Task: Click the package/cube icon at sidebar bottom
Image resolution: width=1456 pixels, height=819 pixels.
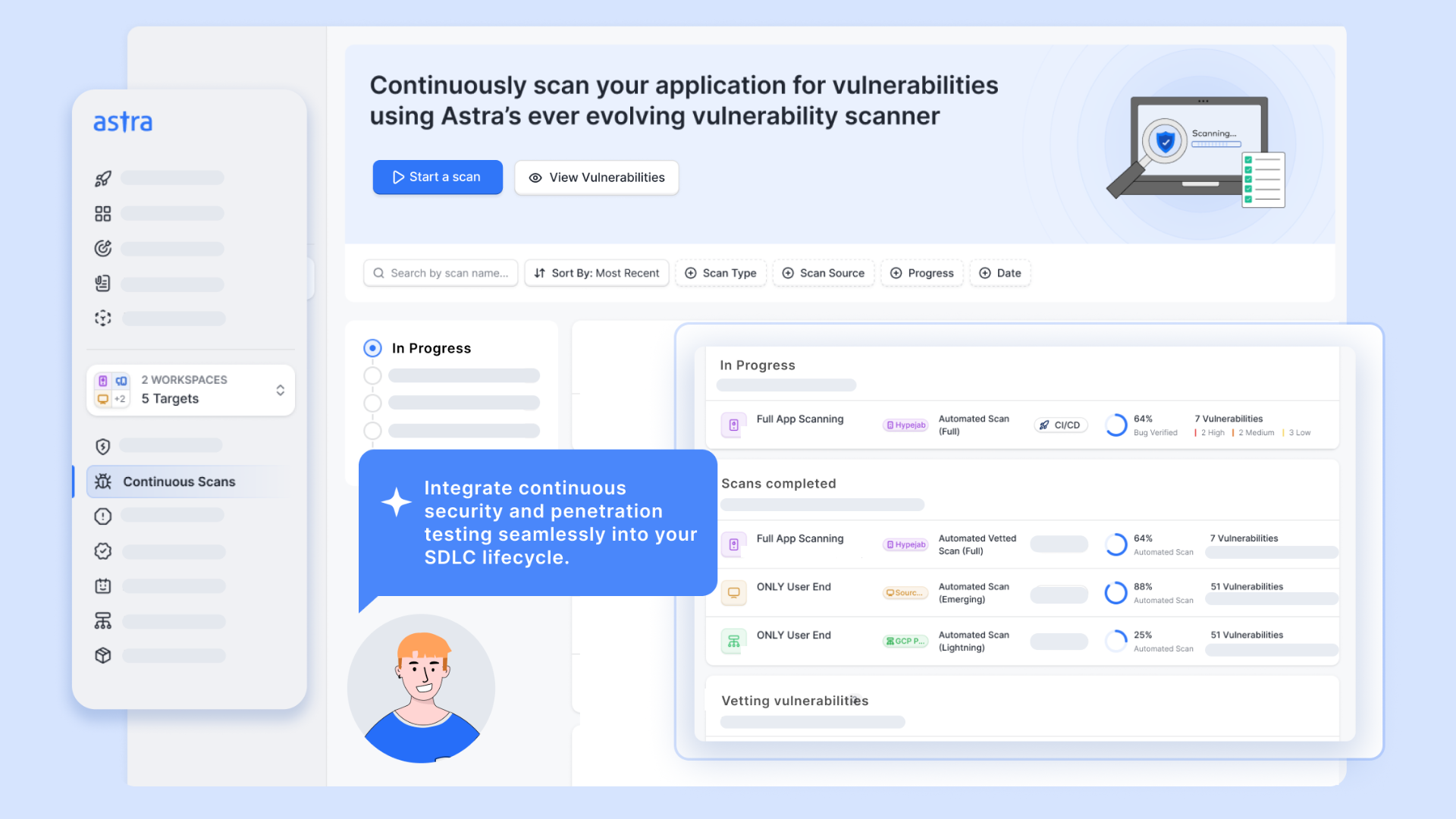Action: (103, 655)
